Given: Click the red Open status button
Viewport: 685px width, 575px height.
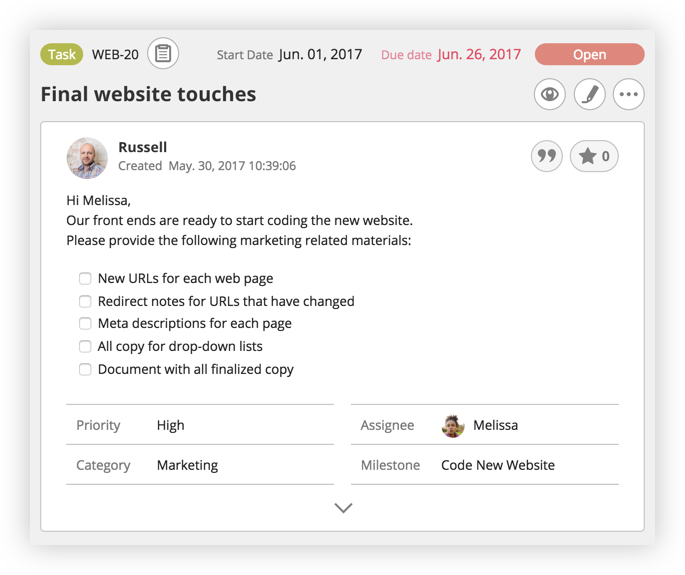Looking at the screenshot, I should click(589, 55).
